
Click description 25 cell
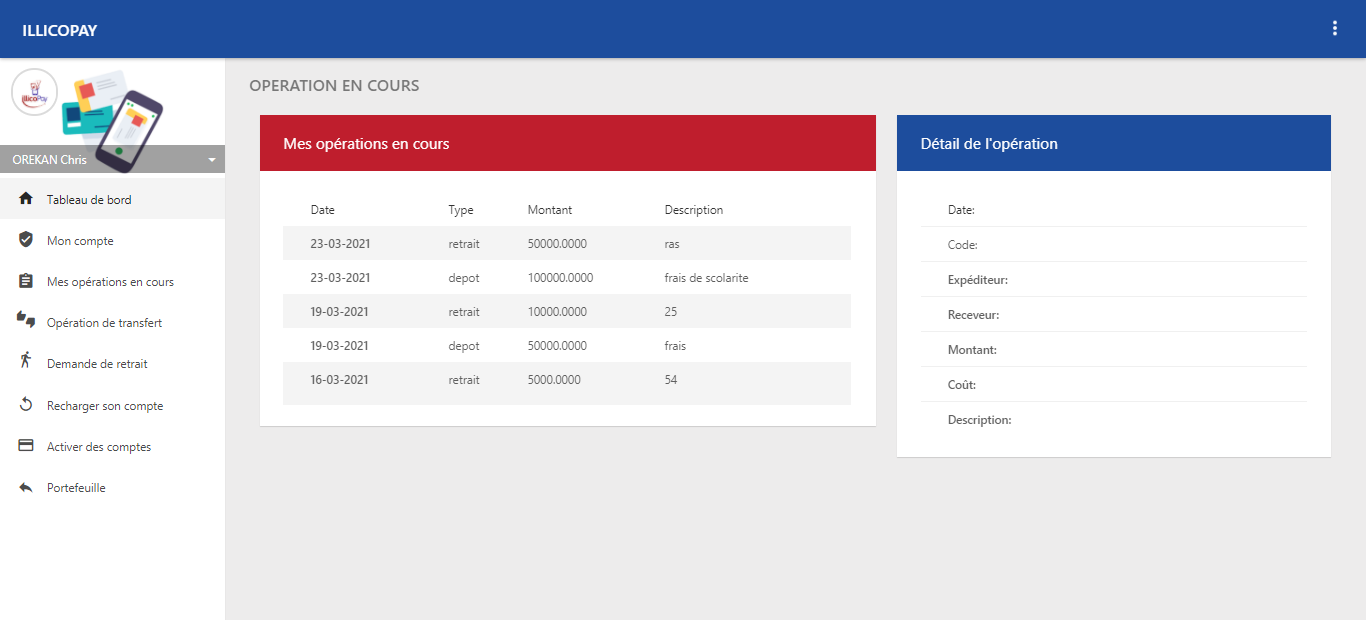point(671,311)
